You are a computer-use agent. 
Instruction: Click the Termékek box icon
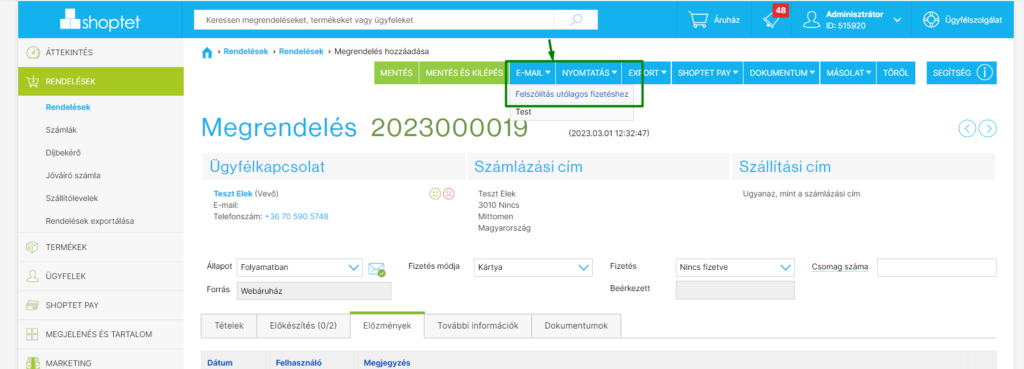click(x=32, y=247)
